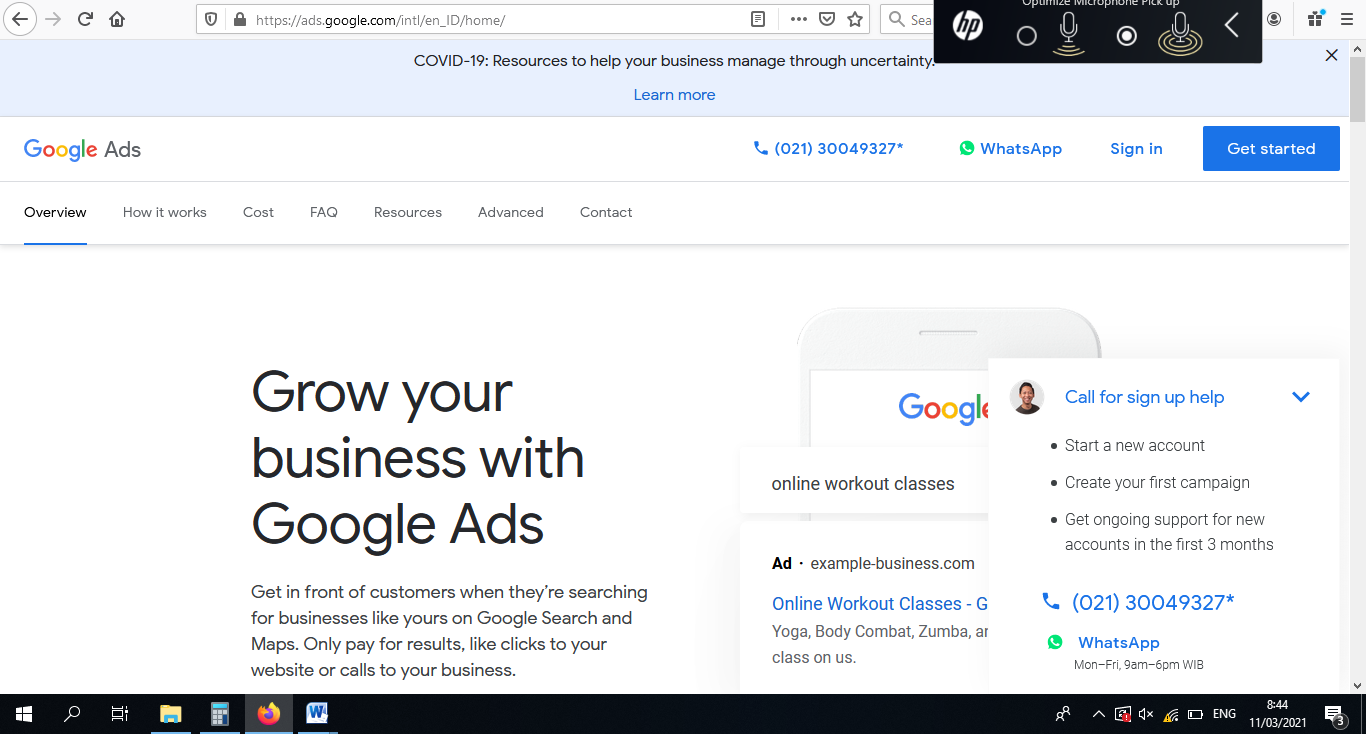
Task: Open the Firefox account avatar icon
Action: coord(1274,19)
